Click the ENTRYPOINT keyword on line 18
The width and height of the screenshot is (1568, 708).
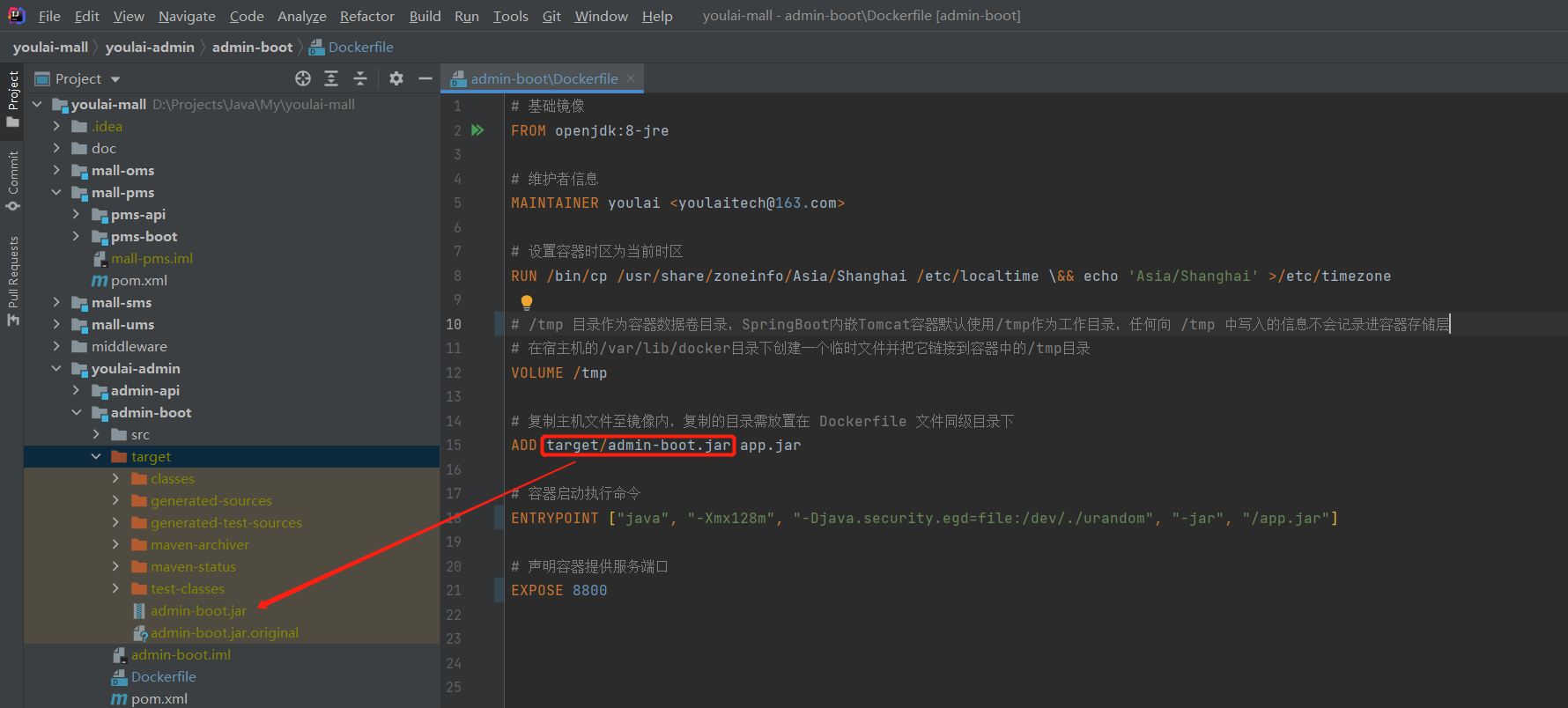pyautogui.click(x=554, y=518)
